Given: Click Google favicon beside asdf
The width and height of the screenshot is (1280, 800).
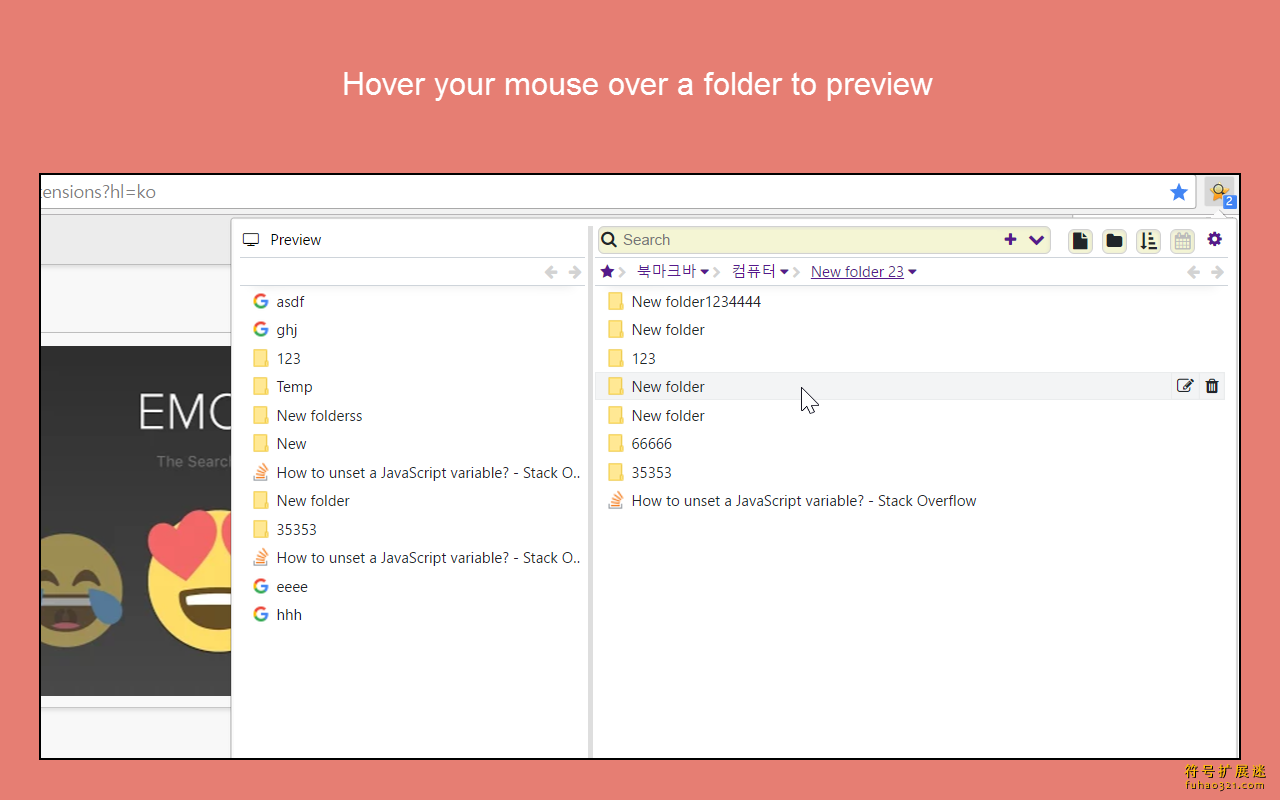Looking at the screenshot, I should [261, 301].
